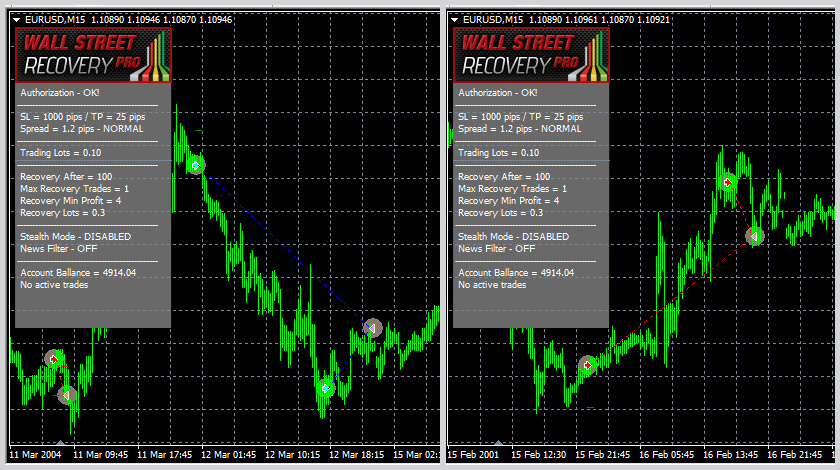The image size is (840, 470).
Task: Click 'No active trades' in the 2001 chart
Action: tap(492, 285)
